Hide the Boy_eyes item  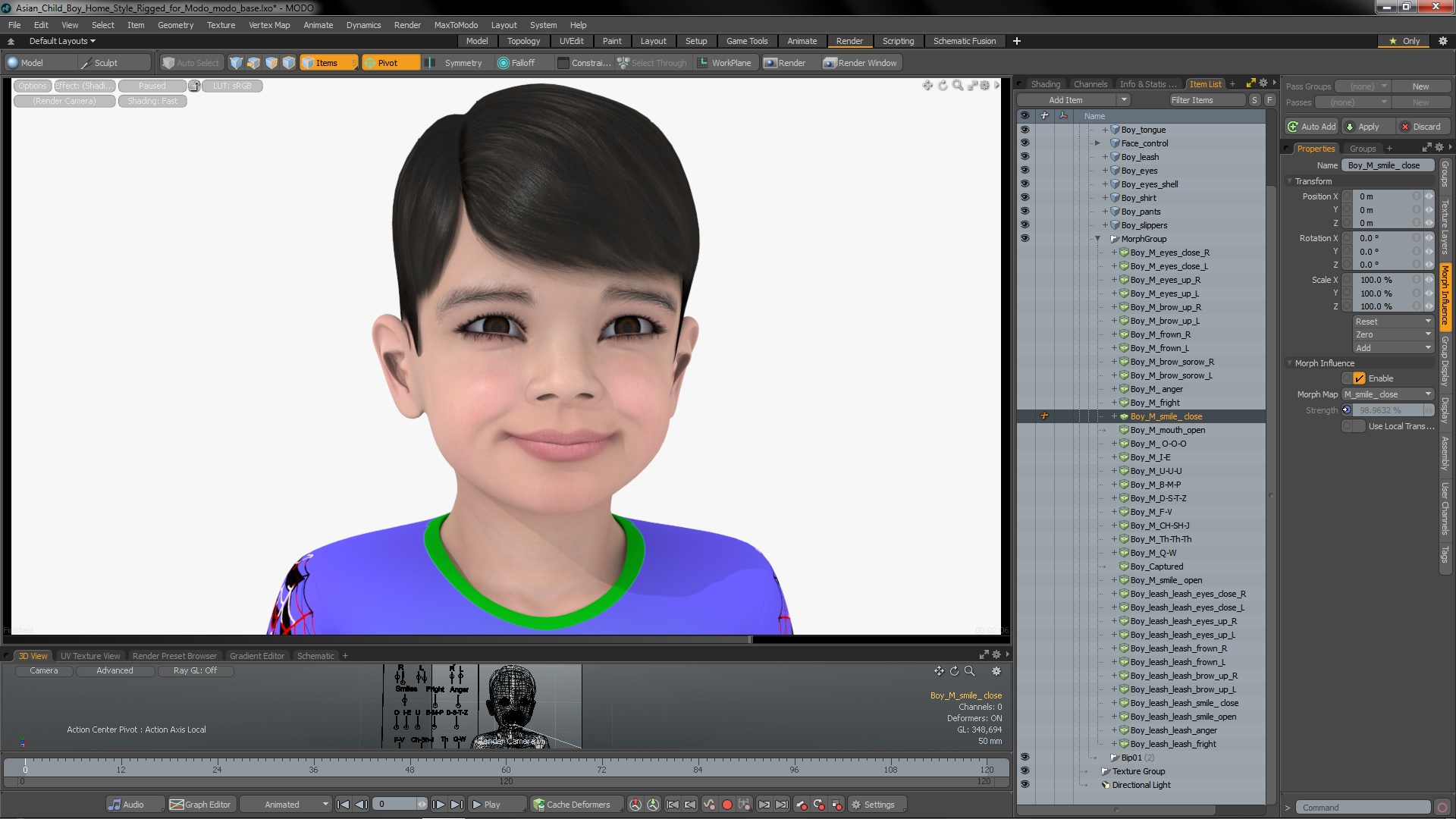pos(1025,171)
